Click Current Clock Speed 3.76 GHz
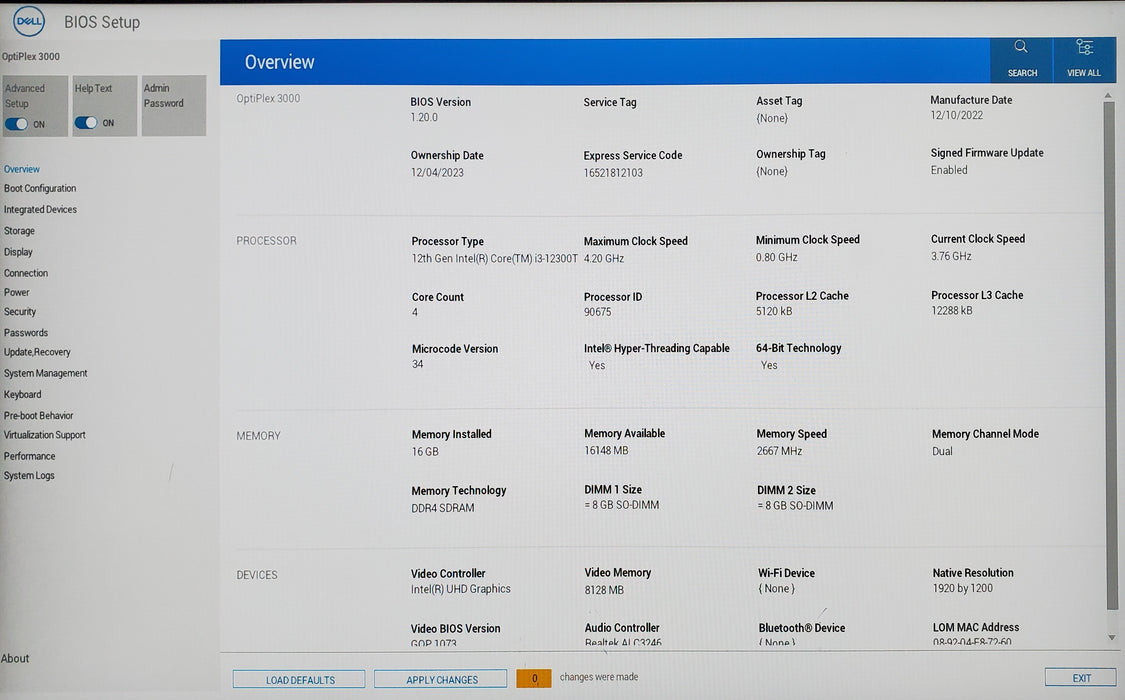 [951, 256]
